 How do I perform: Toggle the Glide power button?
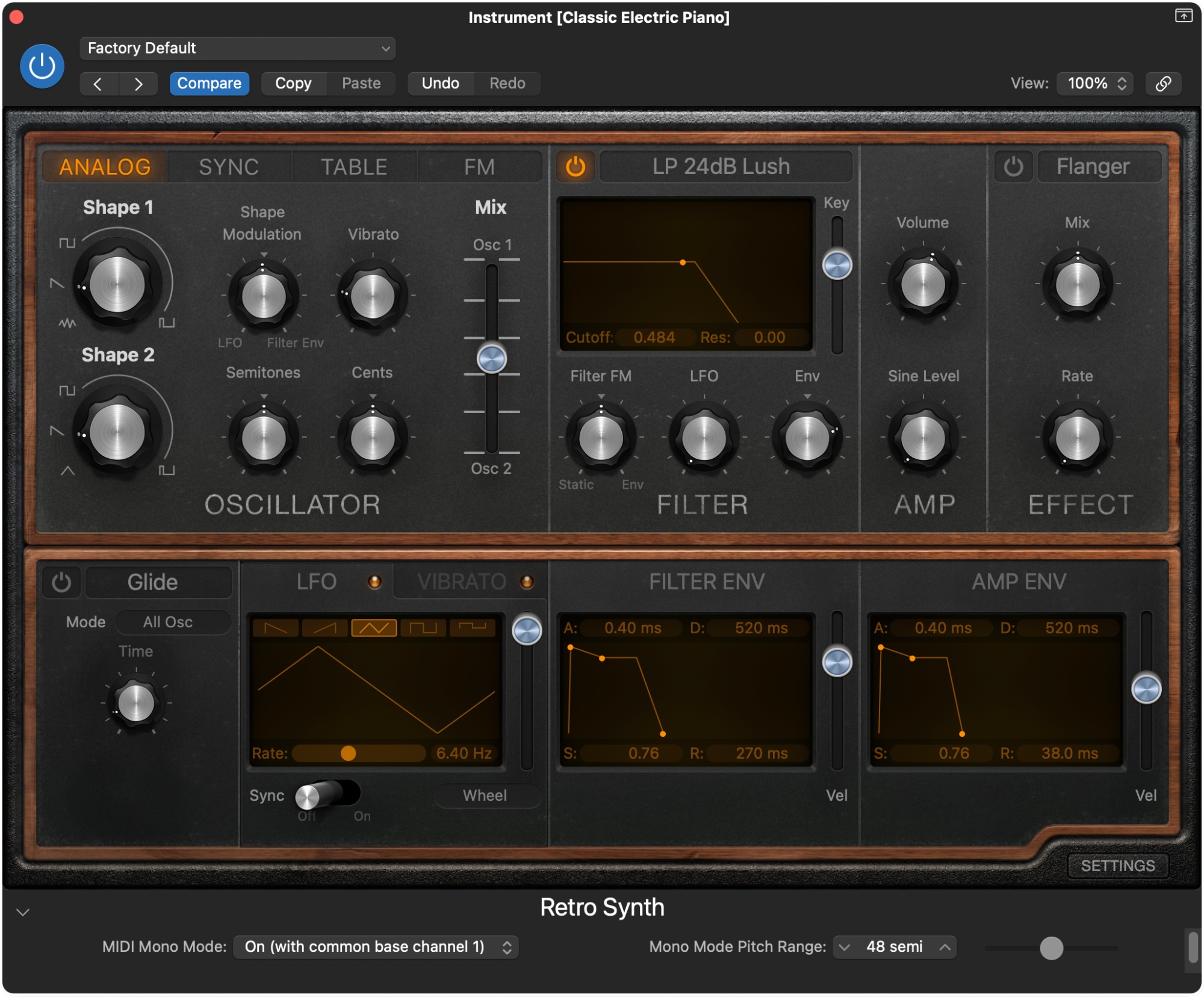61,582
